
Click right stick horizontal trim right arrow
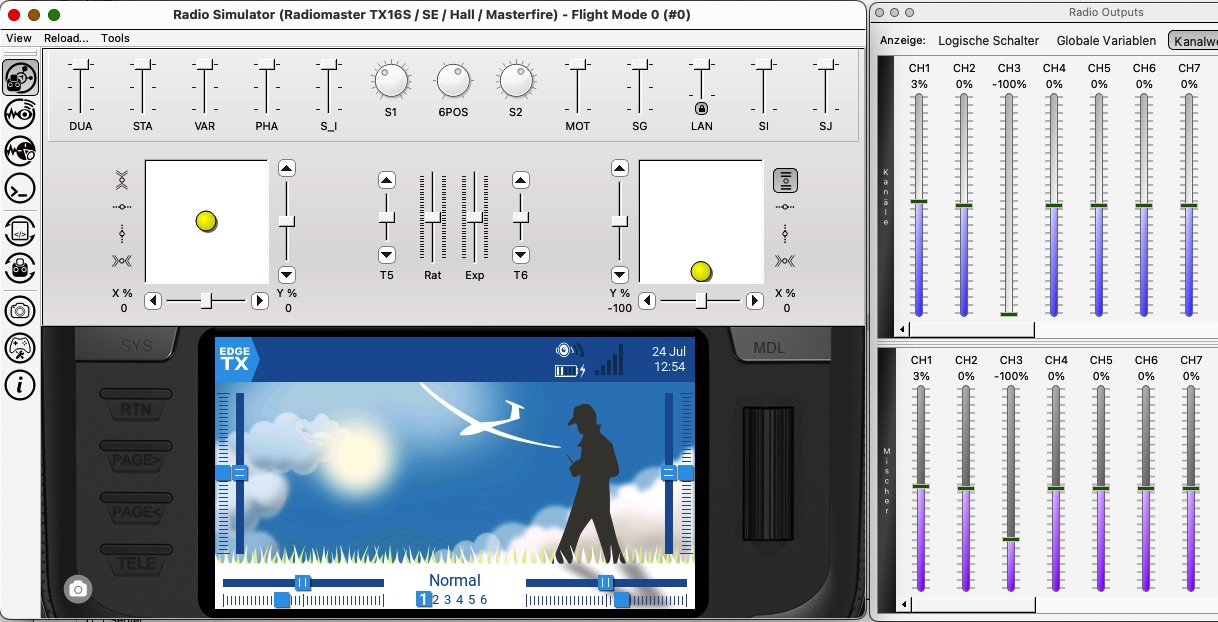(x=753, y=300)
